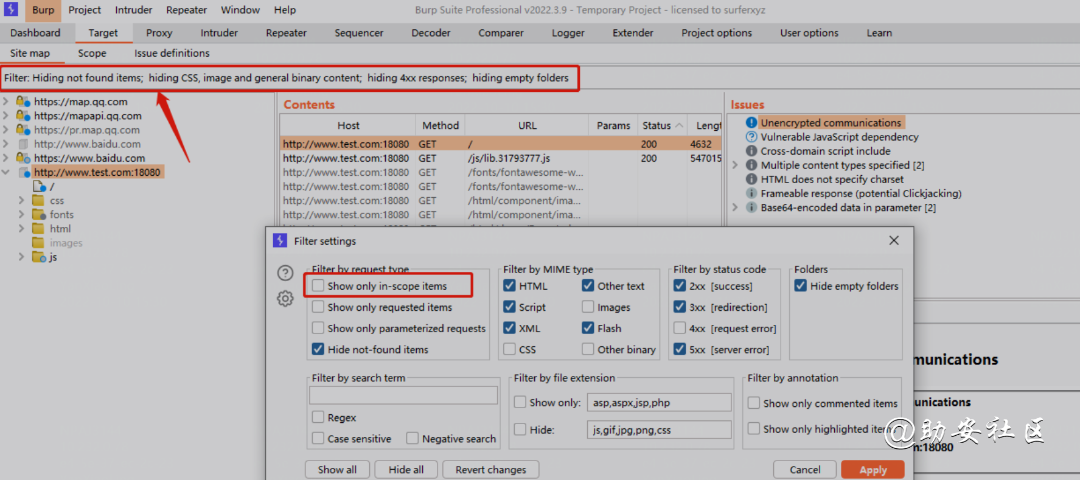Toggle the Negative search checkbox
The width and height of the screenshot is (1080, 480).
click(x=412, y=438)
